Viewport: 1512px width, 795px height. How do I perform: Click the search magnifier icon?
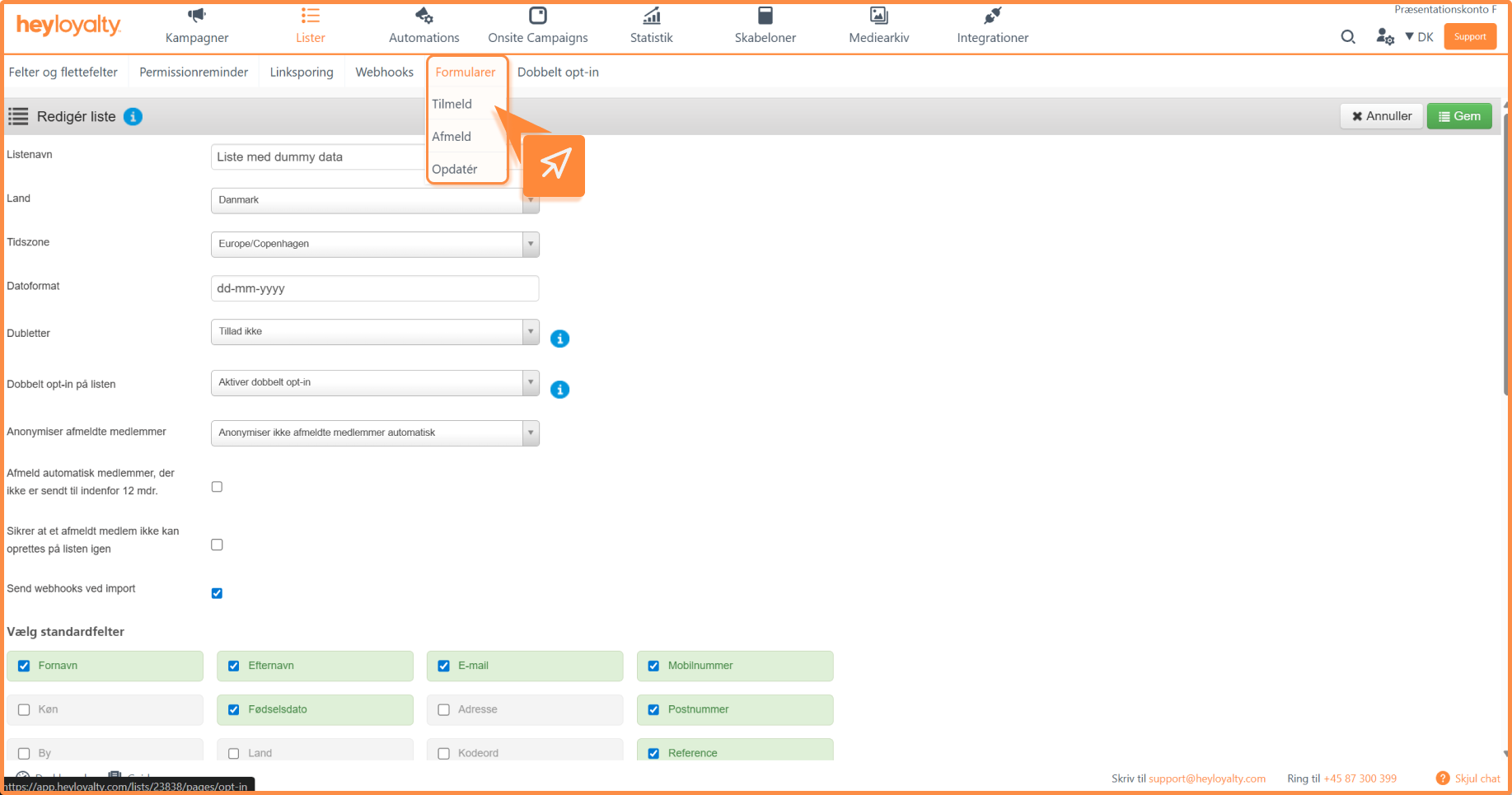[1348, 36]
